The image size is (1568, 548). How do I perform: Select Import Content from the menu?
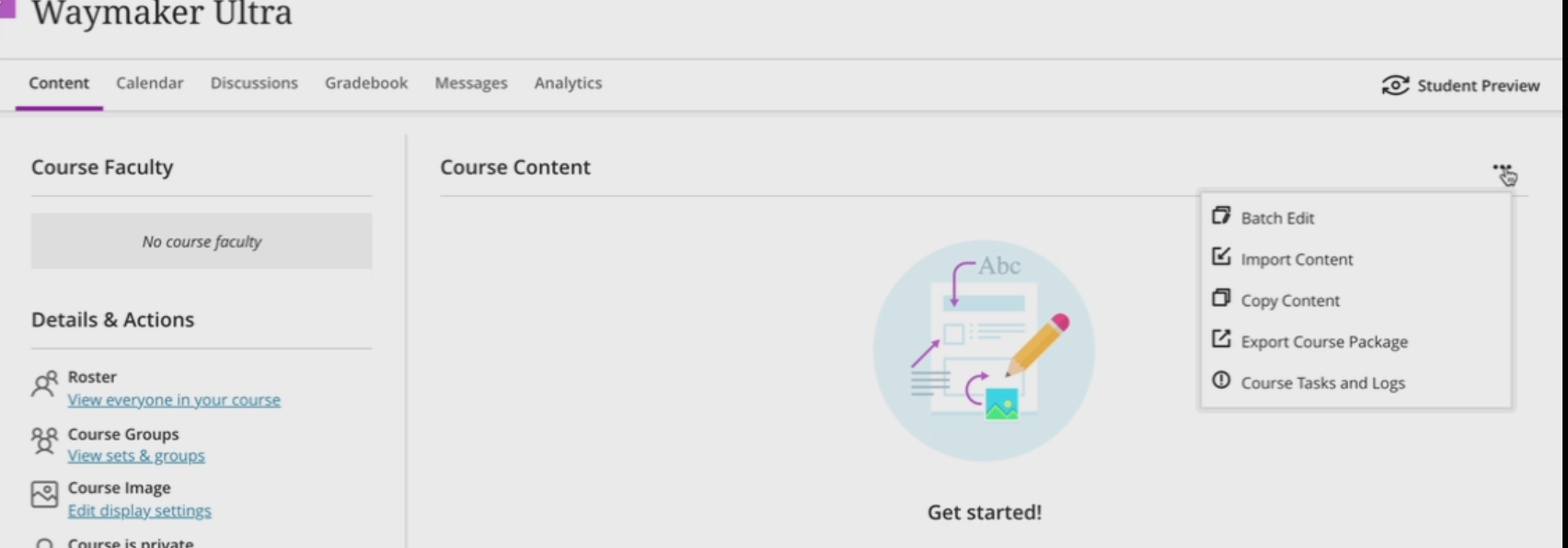tap(1297, 258)
